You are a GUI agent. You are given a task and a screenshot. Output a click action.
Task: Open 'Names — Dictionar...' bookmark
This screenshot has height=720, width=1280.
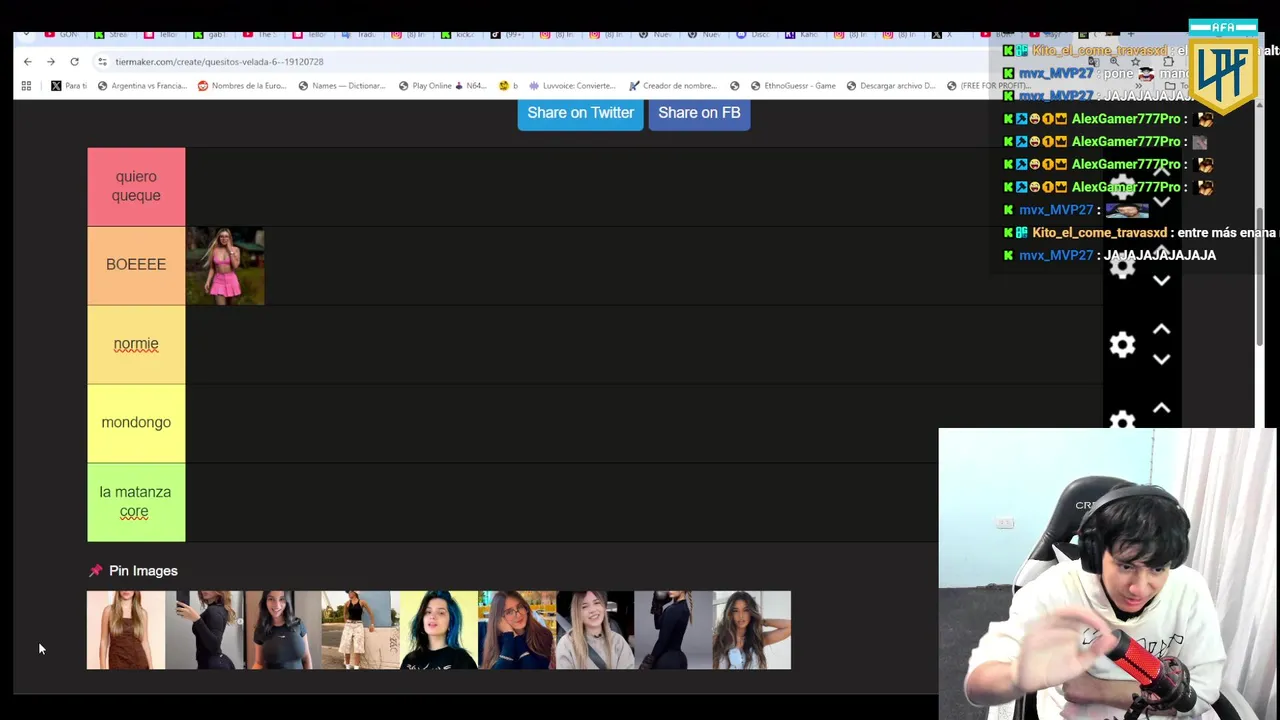342,86
